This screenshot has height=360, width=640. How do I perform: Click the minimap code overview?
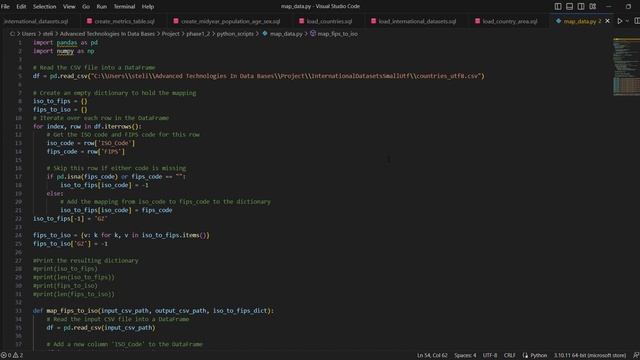point(626,67)
